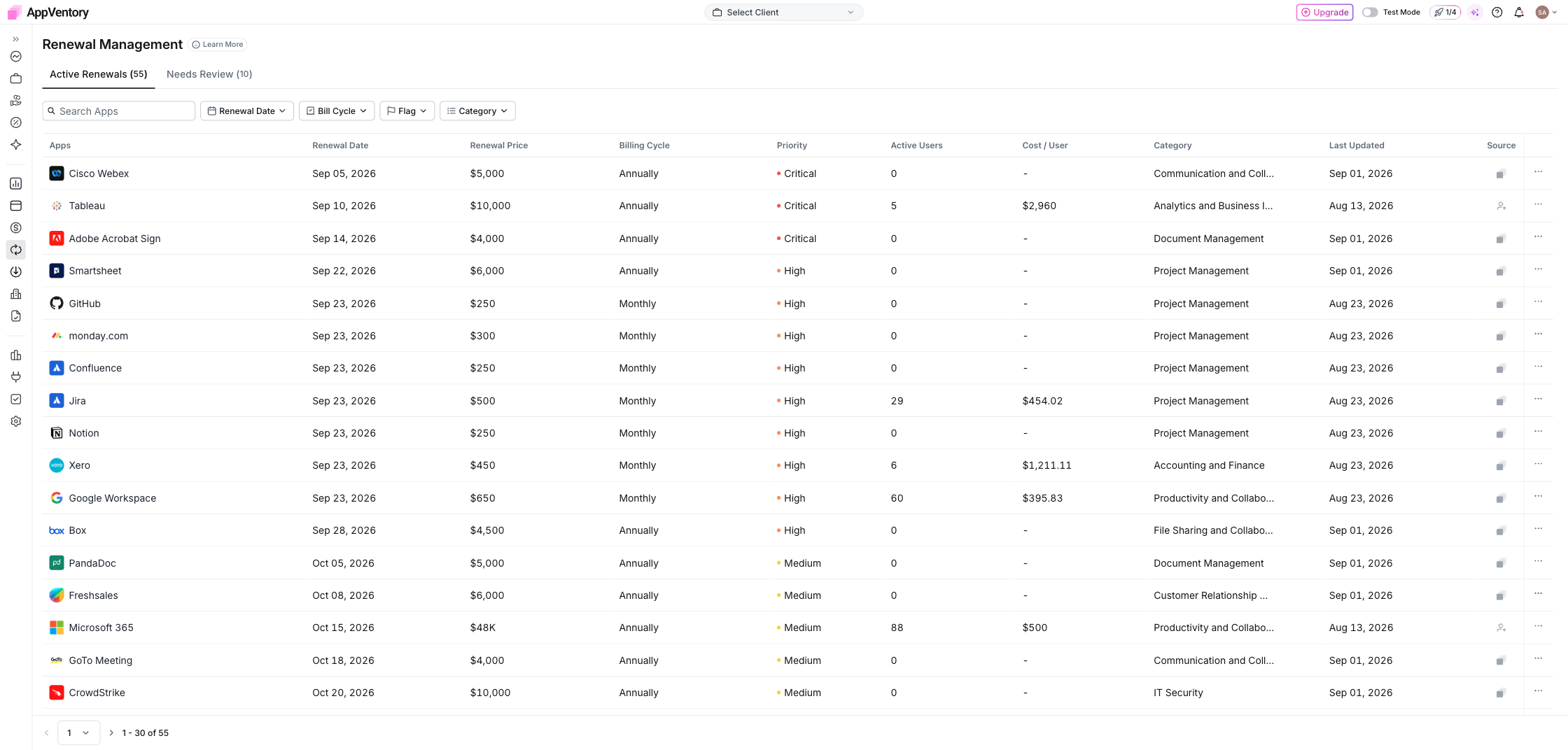Image resolution: width=1568 pixels, height=750 pixels.
Task: Open the percent discount sidebar icon
Action: (15, 122)
